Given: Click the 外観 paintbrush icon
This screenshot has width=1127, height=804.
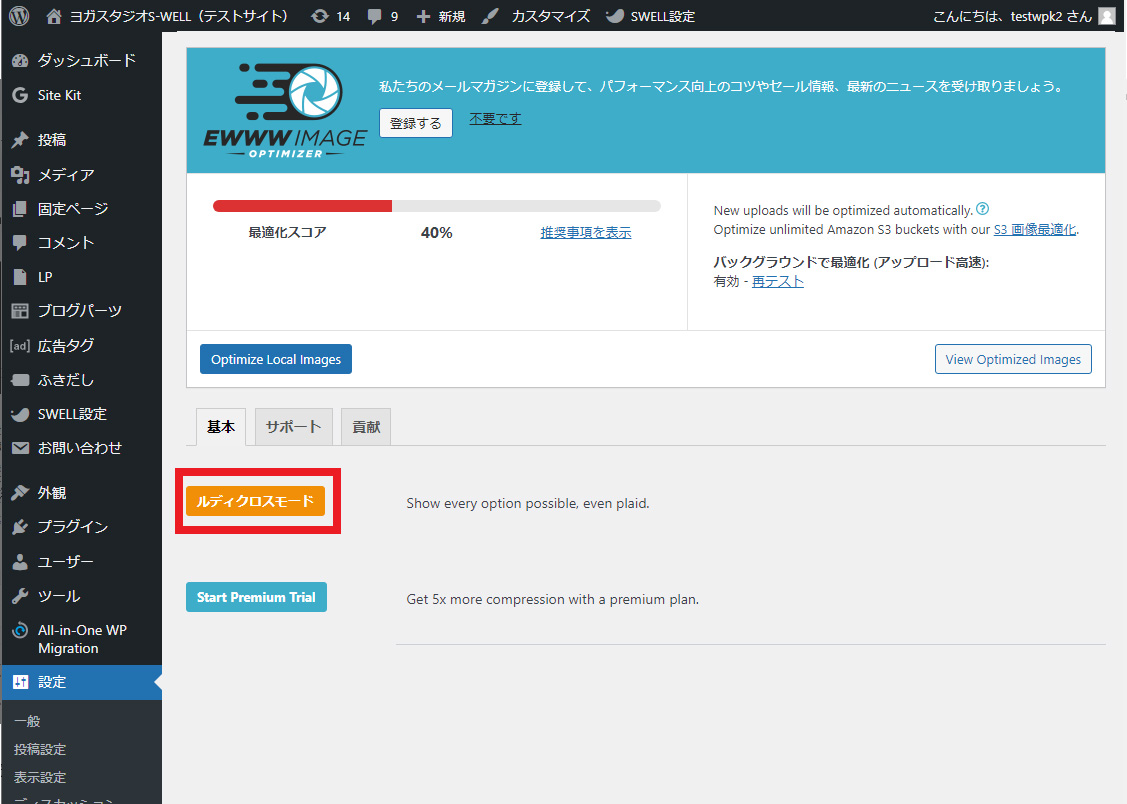Looking at the screenshot, I should [x=20, y=492].
